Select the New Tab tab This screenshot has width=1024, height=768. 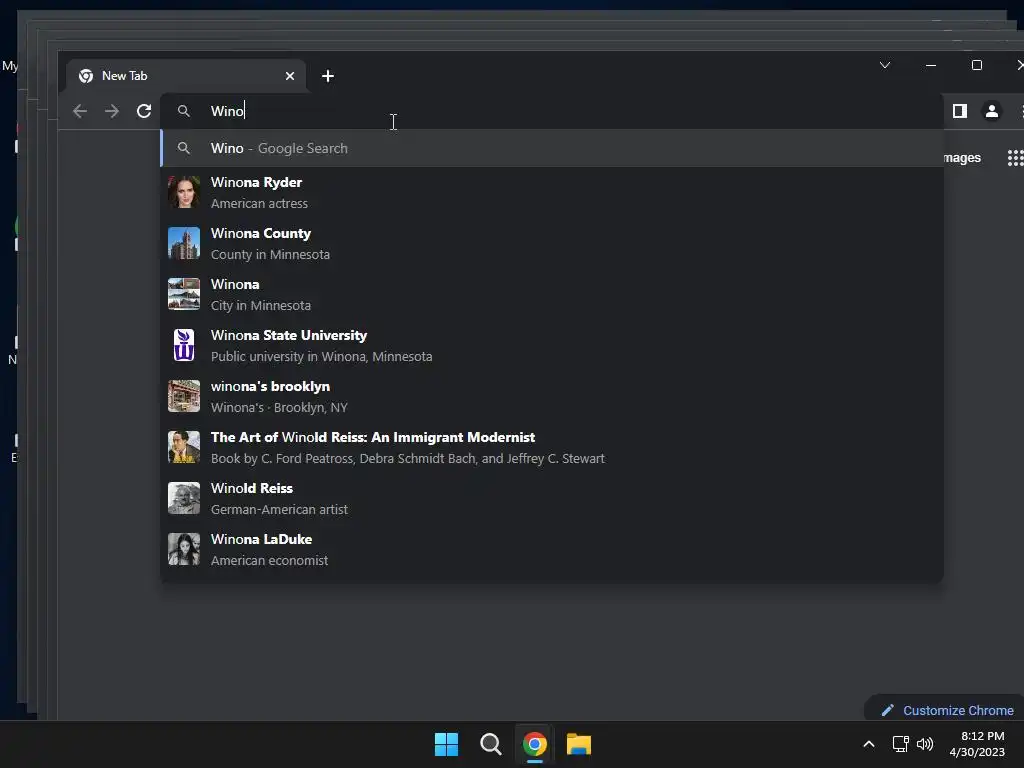click(185, 76)
